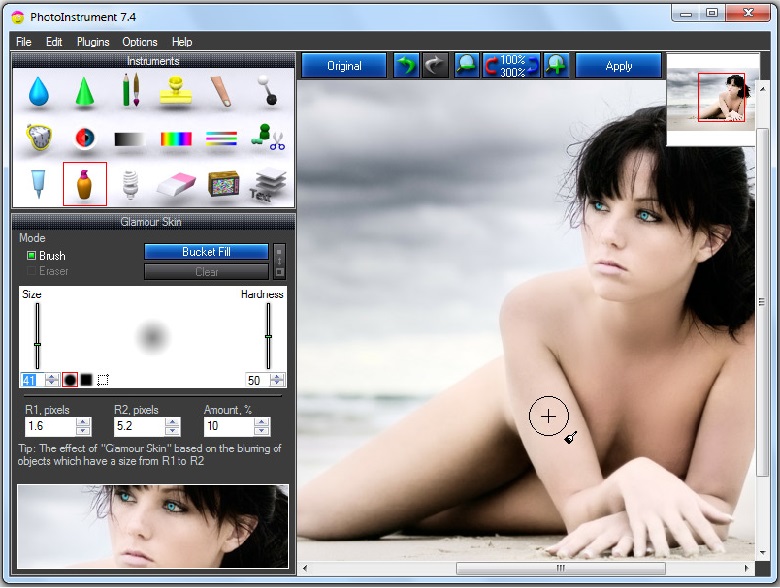Select the pink Eraser tool

click(x=177, y=185)
